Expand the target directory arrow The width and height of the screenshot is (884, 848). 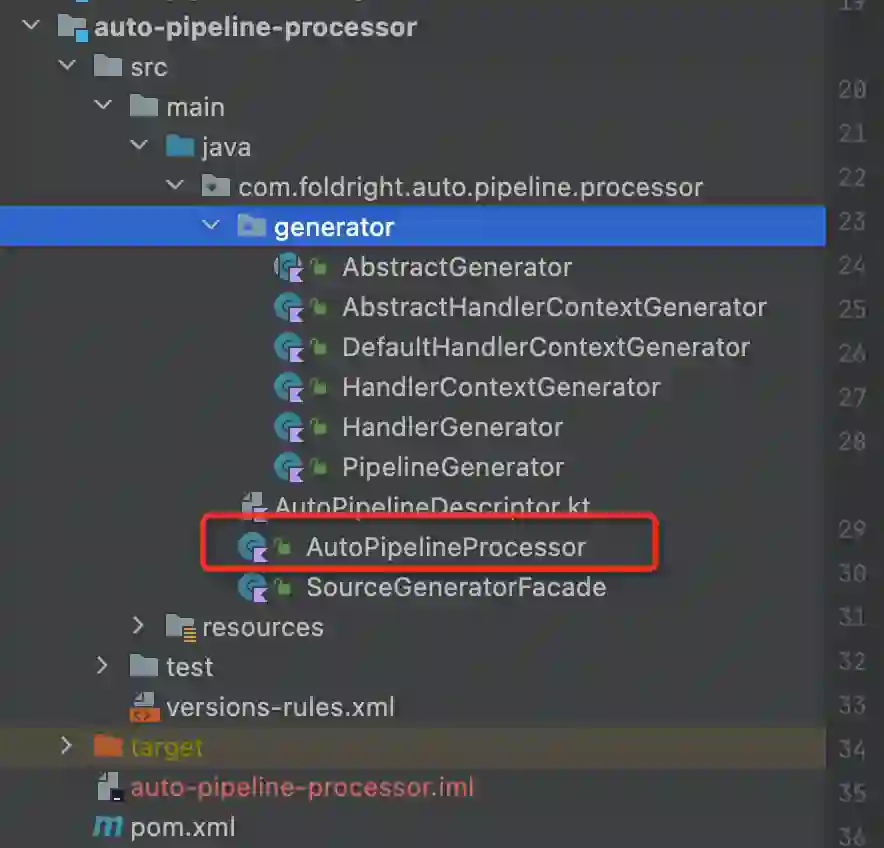point(66,747)
